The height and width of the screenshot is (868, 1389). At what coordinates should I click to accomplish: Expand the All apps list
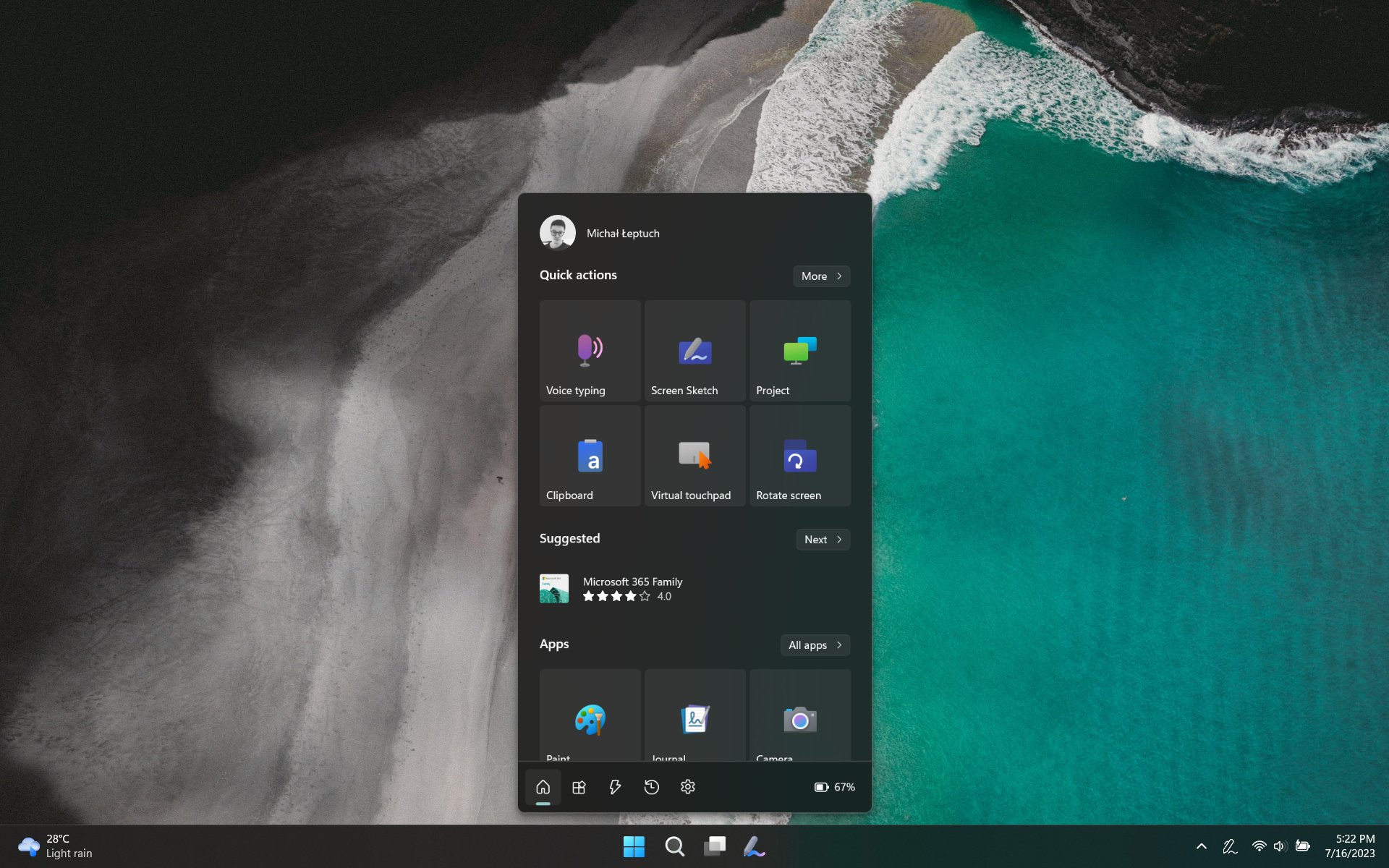[815, 645]
